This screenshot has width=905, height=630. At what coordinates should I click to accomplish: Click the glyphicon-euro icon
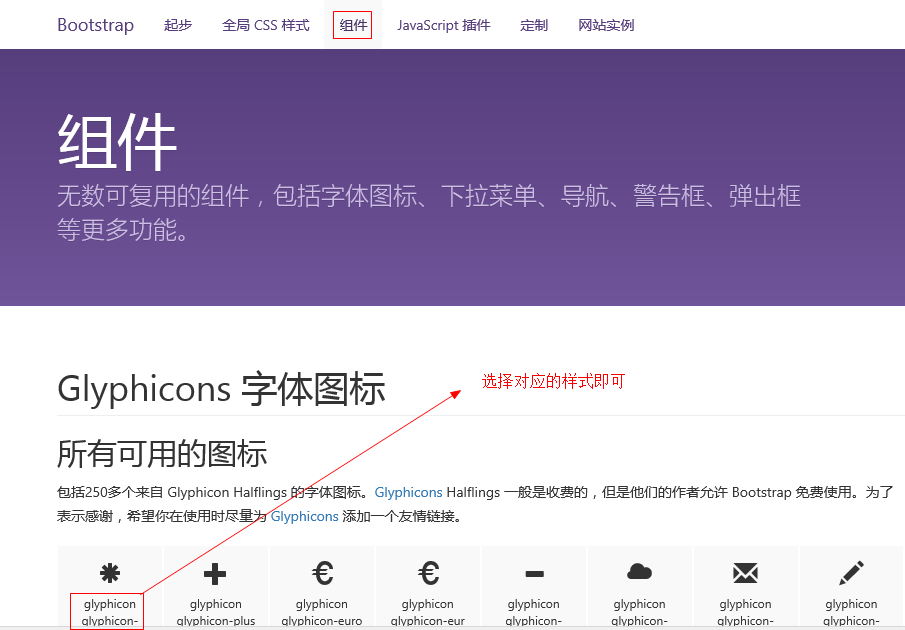point(322,573)
